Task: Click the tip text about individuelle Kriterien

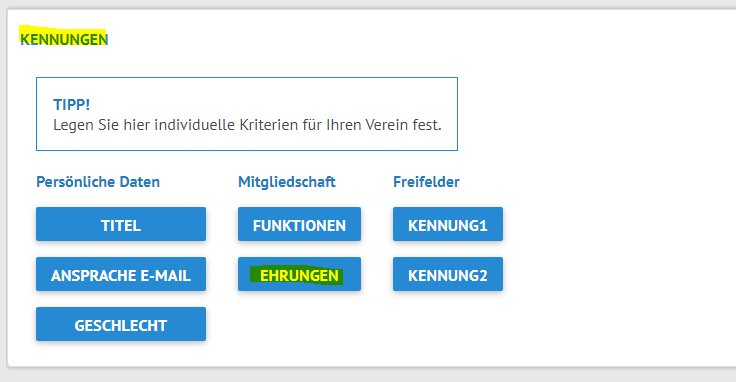Action: (x=247, y=125)
